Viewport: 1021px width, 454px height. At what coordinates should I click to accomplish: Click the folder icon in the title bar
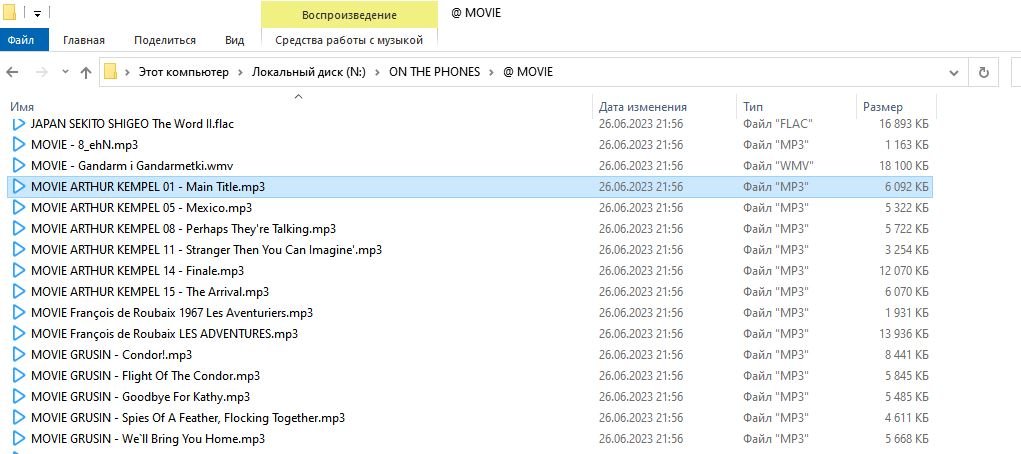(x=10, y=12)
